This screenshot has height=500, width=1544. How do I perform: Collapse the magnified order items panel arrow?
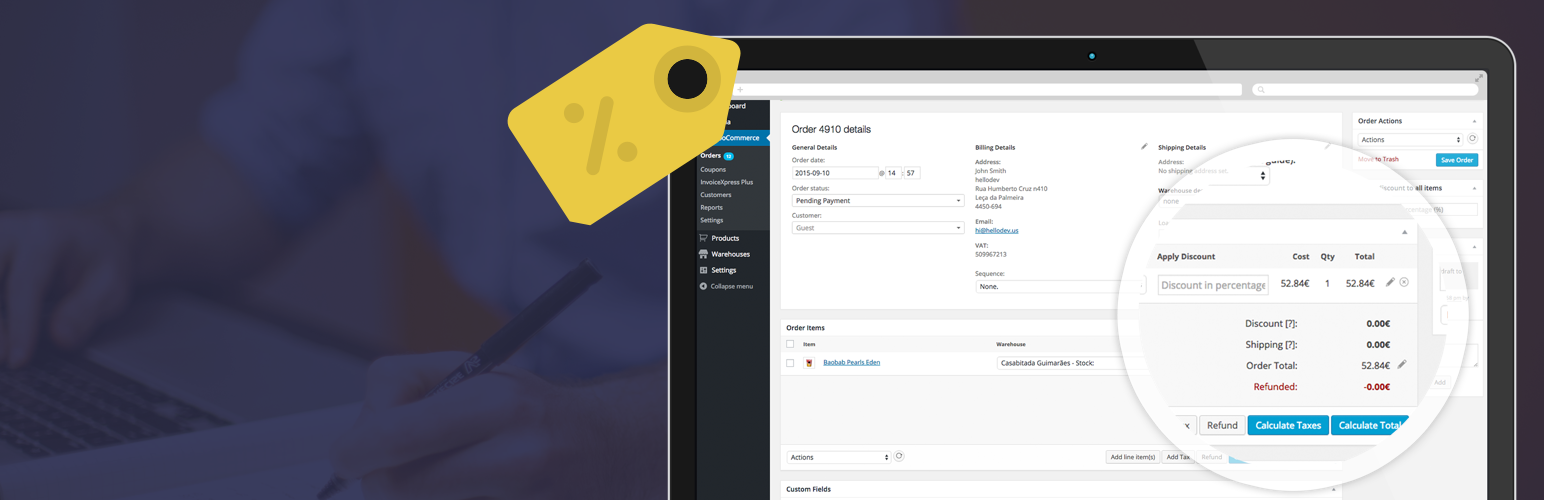1404,232
